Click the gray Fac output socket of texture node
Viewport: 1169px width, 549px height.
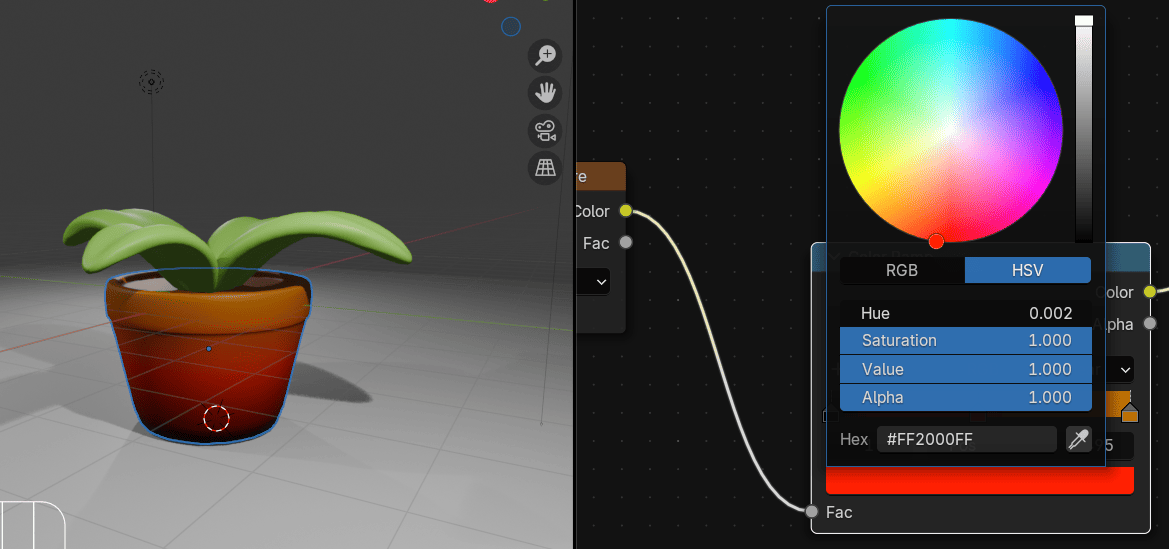[626, 242]
